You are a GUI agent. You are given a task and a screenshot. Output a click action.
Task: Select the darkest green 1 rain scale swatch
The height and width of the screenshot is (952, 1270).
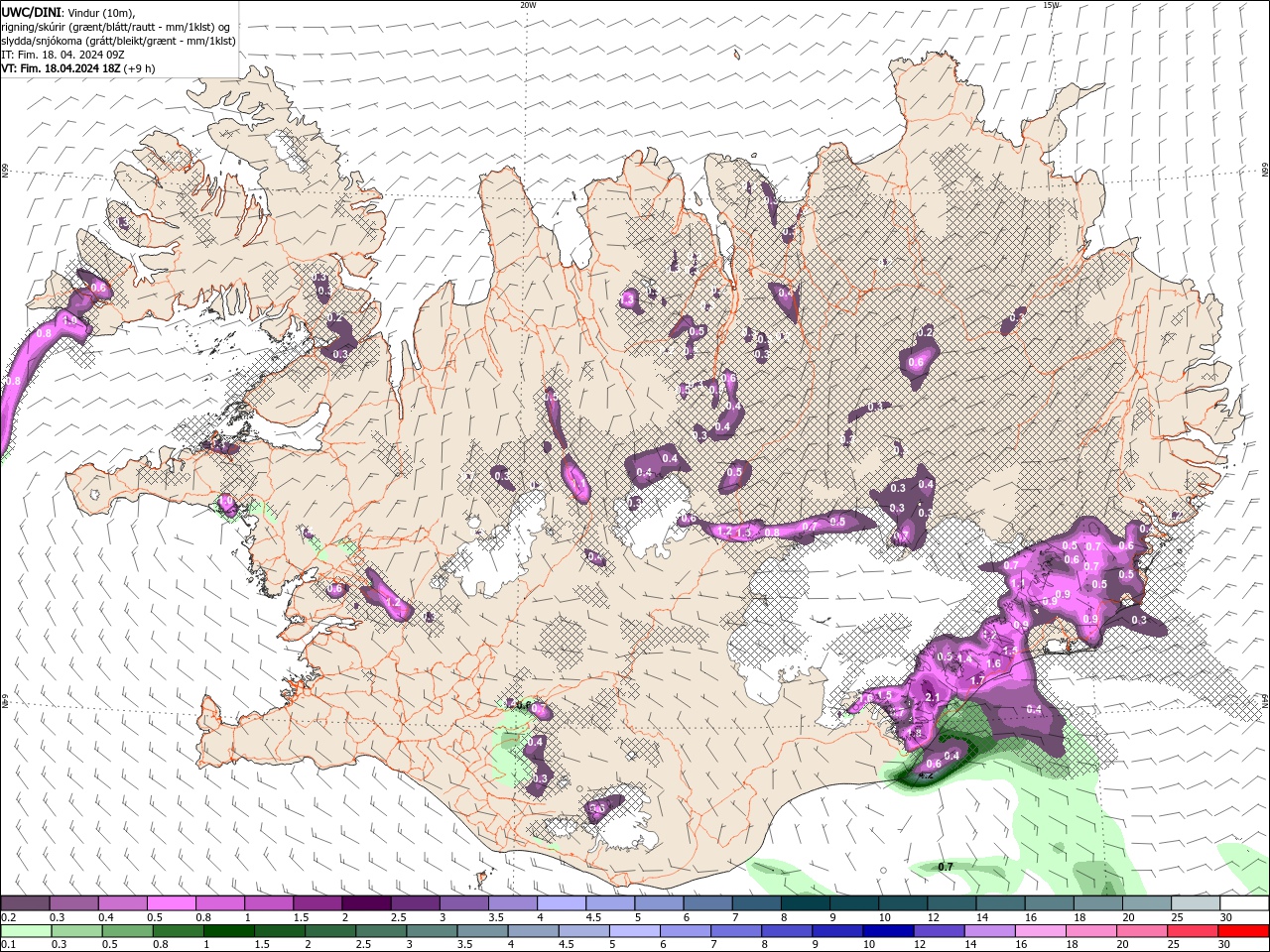[x=229, y=931]
